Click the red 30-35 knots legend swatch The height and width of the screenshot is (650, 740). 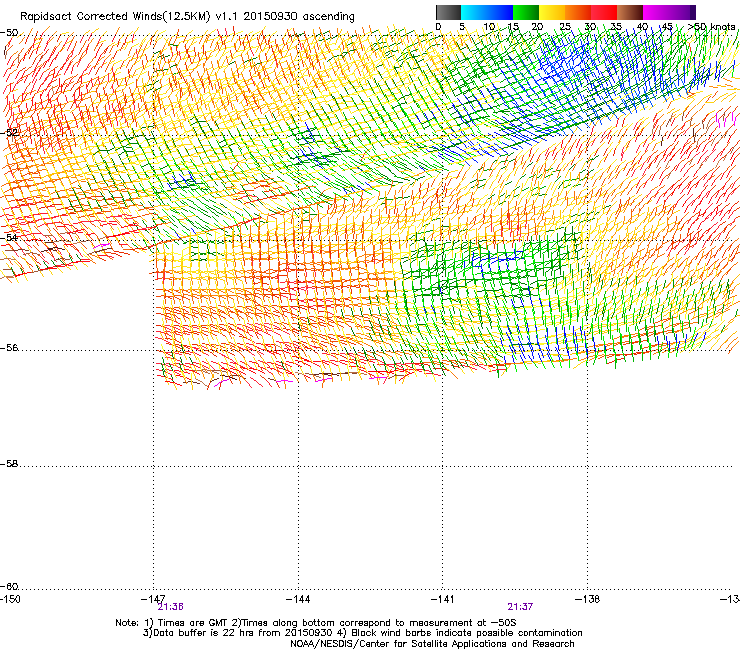point(604,12)
